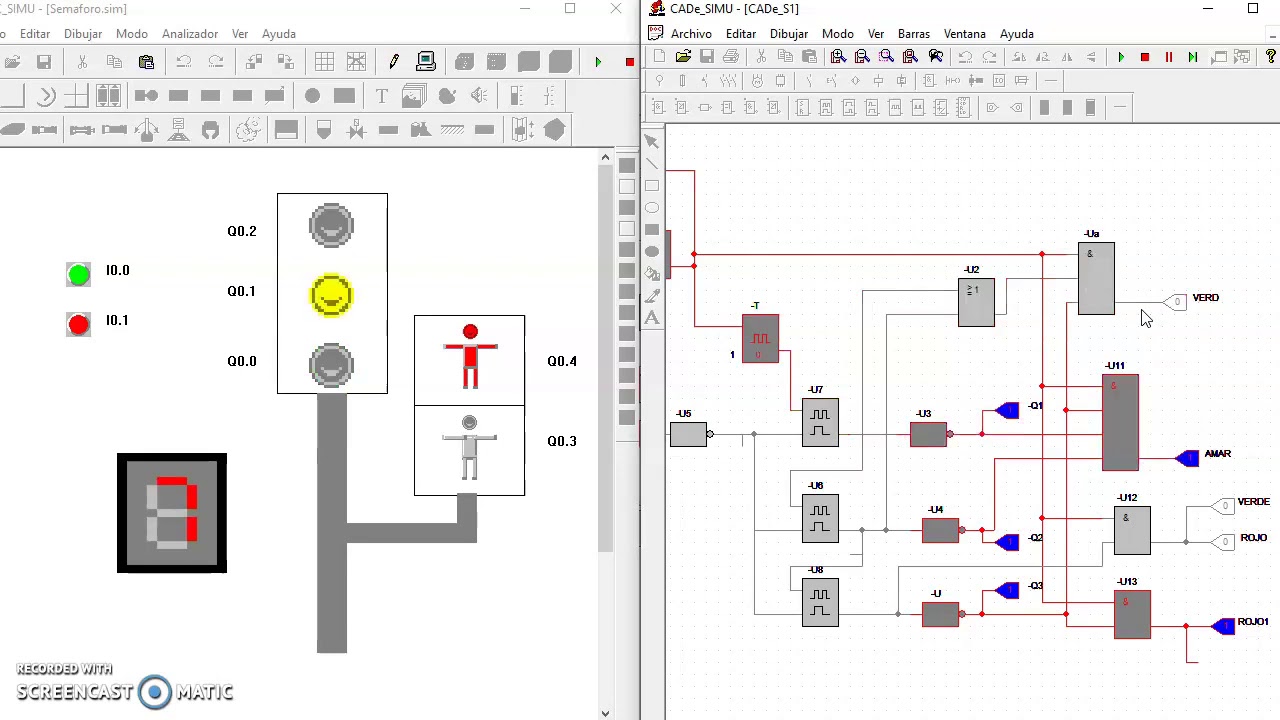The width and height of the screenshot is (1280, 720).
Task: Select the empty ellipse draw tool in CADe_SIMU
Action: pyautogui.click(x=652, y=208)
